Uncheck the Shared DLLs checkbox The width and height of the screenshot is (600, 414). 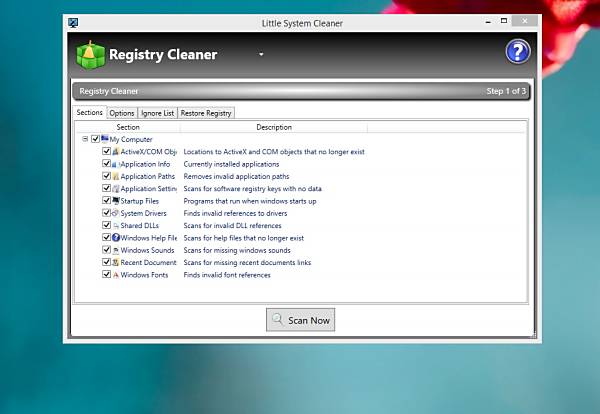point(106,225)
